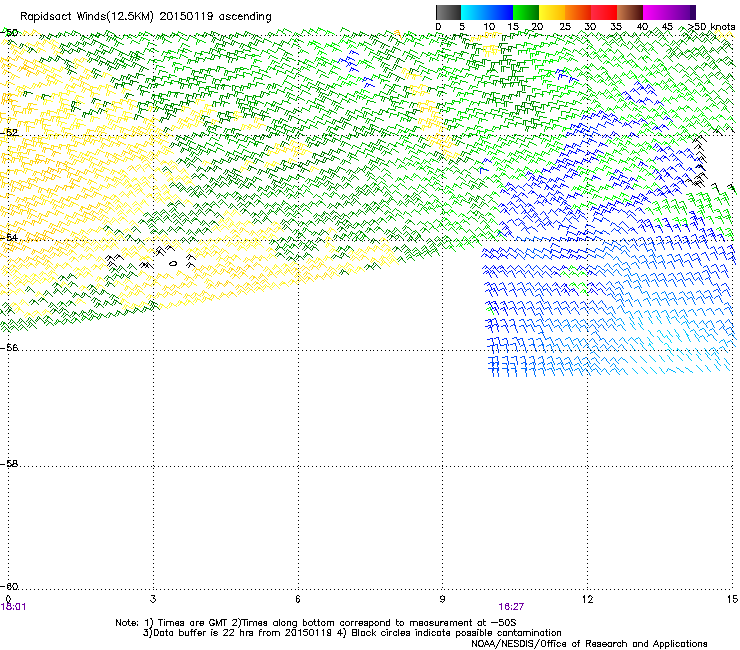Click the brown 35-40 knots color segment

pos(630,12)
